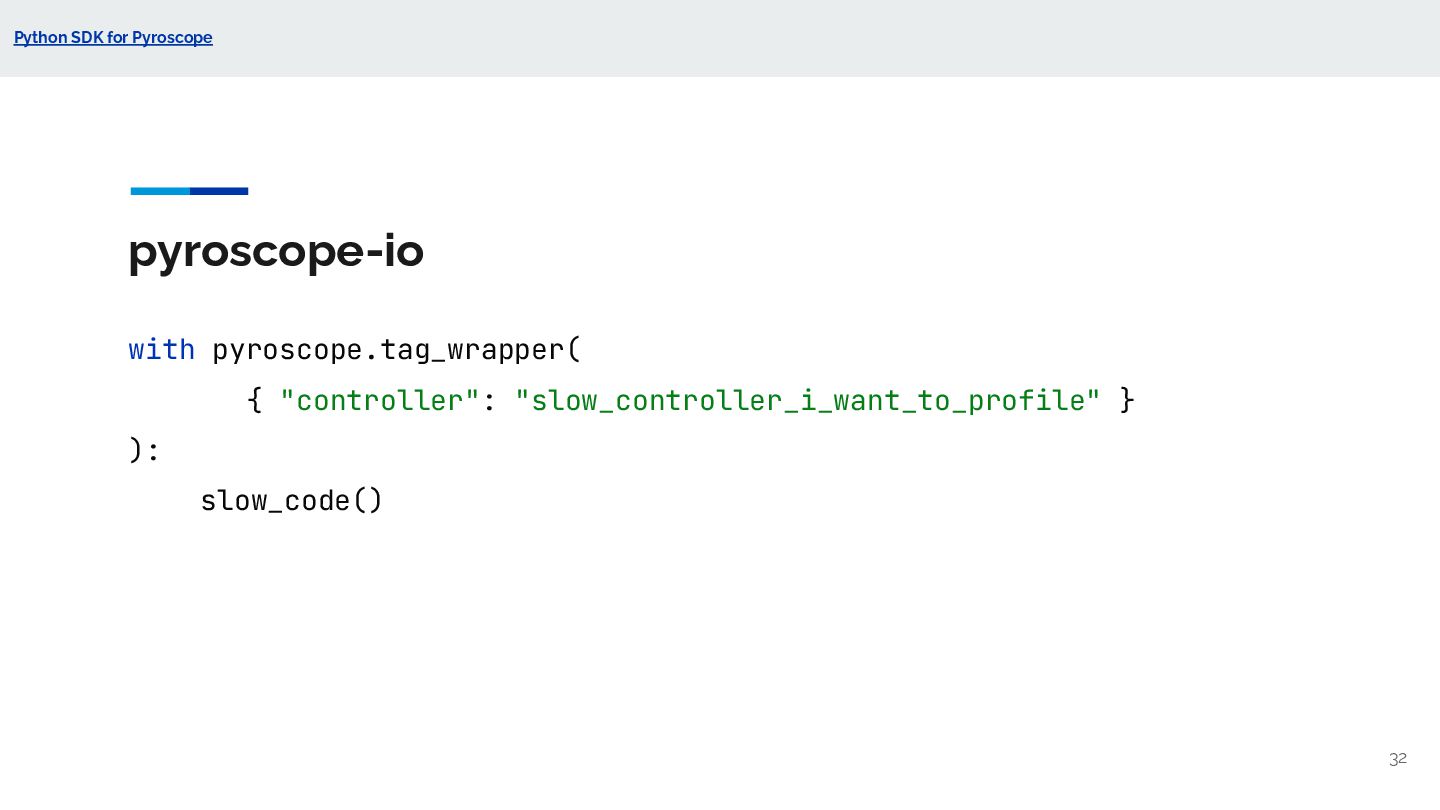Click the "controller" green string key
The height and width of the screenshot is (810, 1440).
[x=380, y=400]
